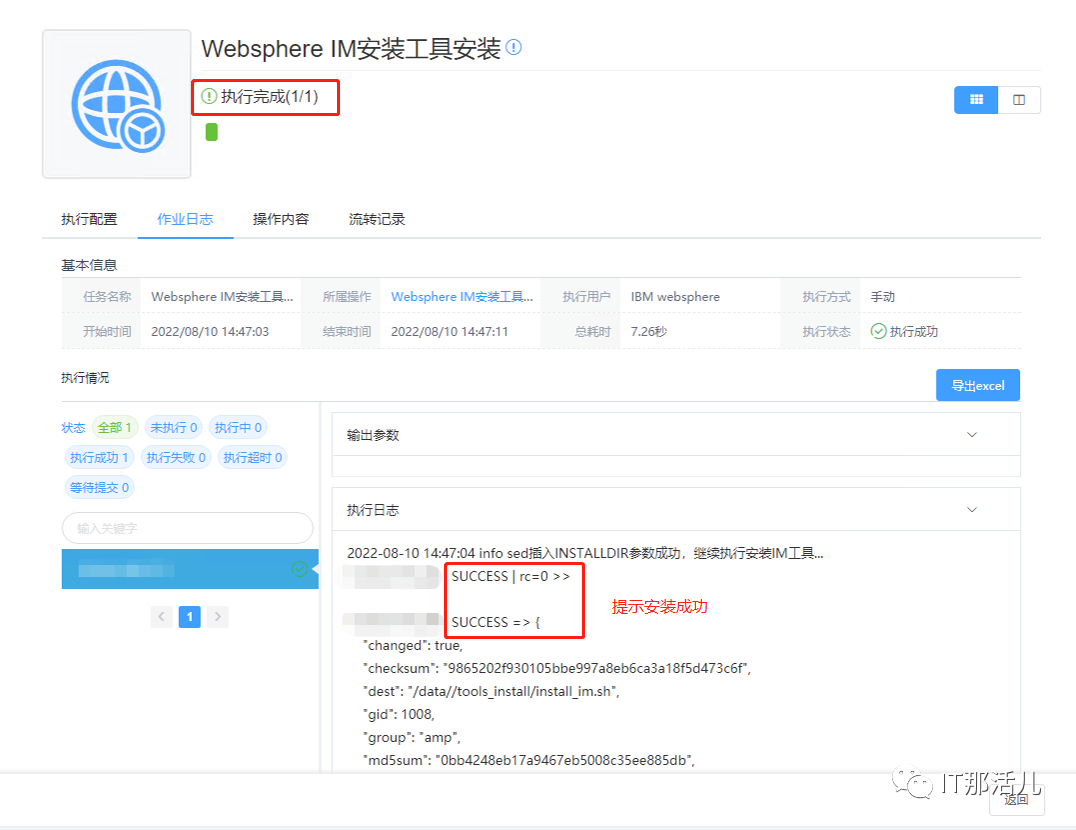Collapse the 执行日志 panel chevron

point(972,510)
